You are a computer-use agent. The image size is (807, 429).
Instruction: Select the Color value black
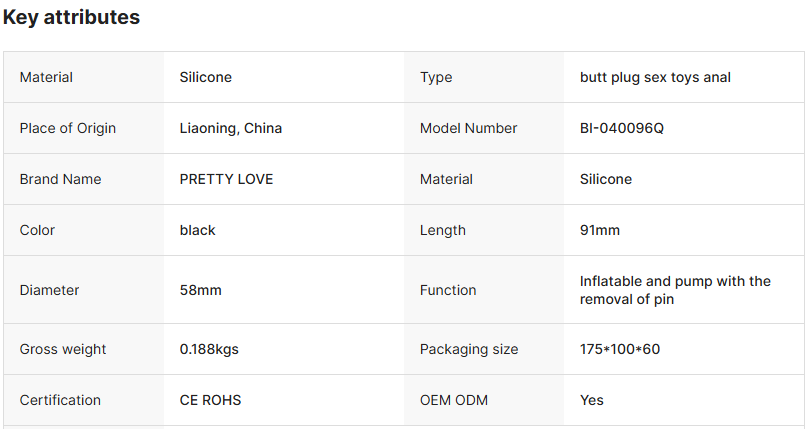(x=197, y=230)
